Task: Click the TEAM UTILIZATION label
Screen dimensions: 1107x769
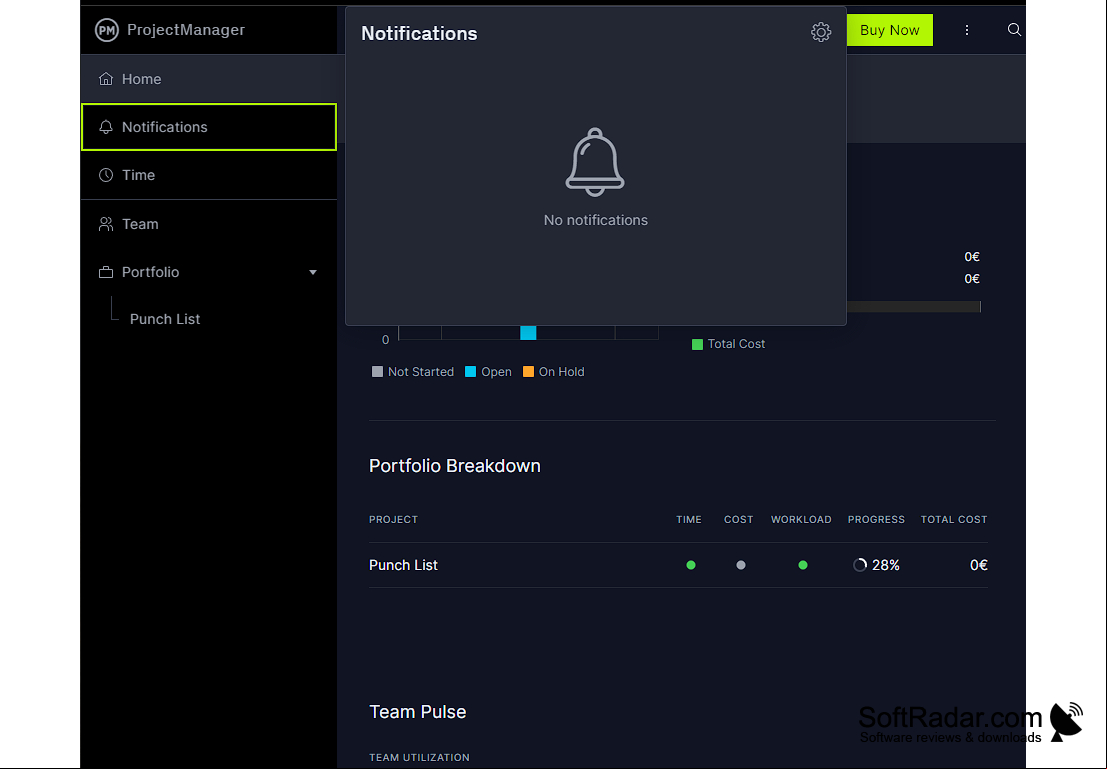Action: 419,758
